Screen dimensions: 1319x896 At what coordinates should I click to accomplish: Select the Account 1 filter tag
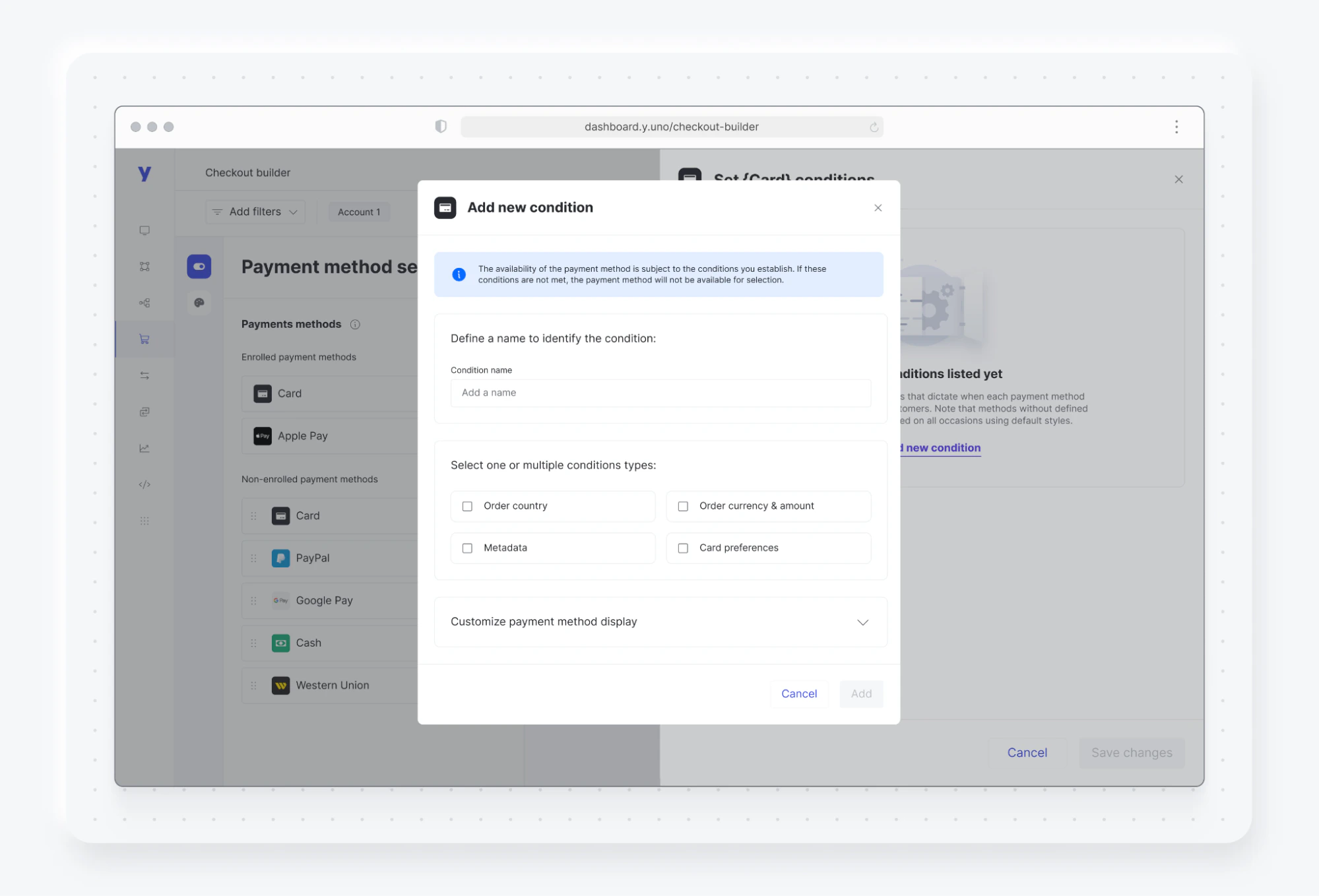click(359, 212)
